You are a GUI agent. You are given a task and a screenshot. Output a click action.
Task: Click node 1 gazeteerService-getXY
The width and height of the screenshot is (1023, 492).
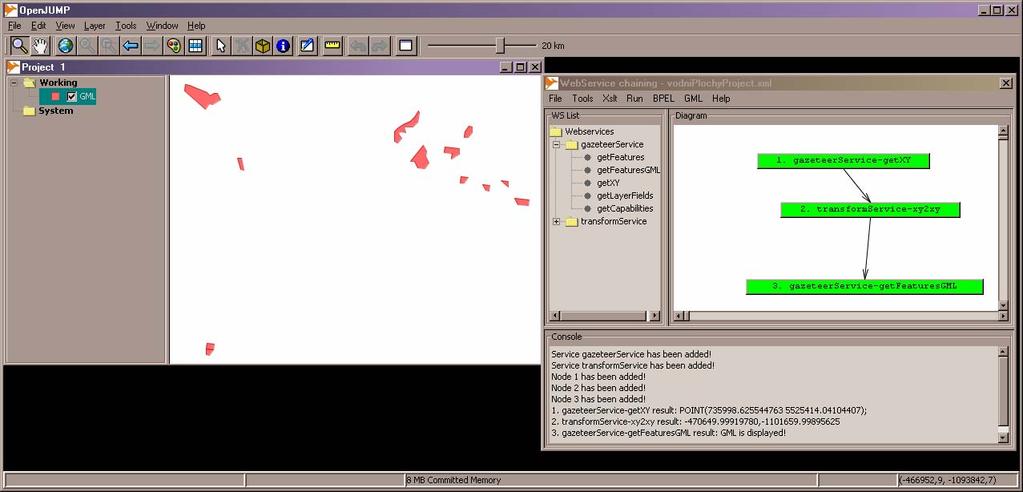pos(843,161)
